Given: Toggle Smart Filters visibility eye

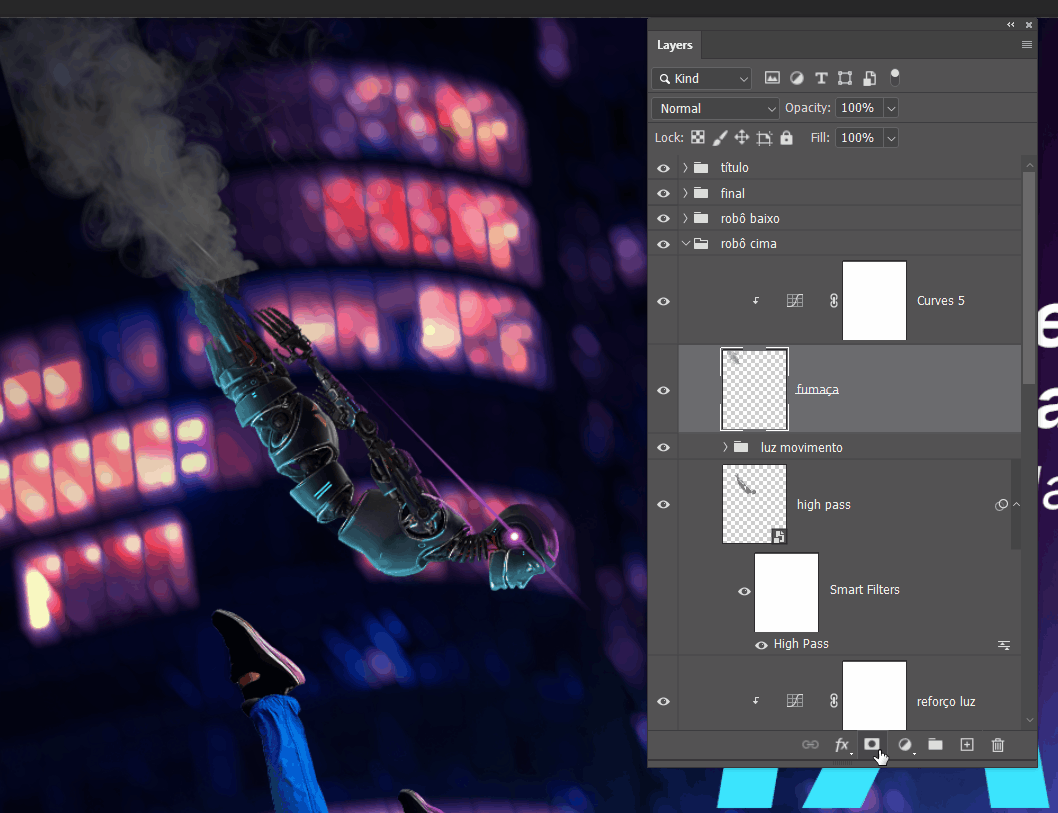Looking at the screenshot, I should click(x=744, y=592).
